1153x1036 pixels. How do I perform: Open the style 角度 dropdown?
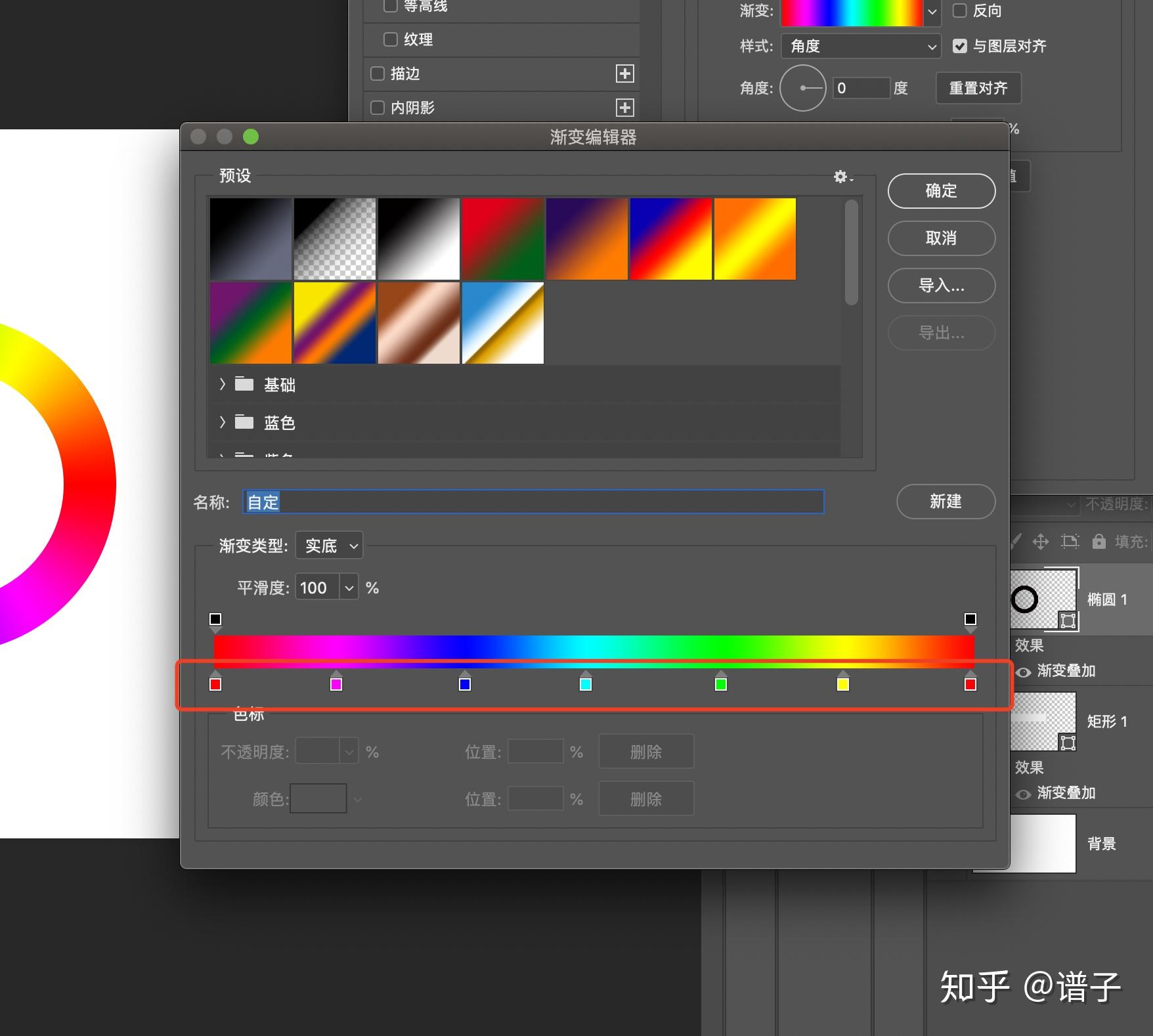861,46
